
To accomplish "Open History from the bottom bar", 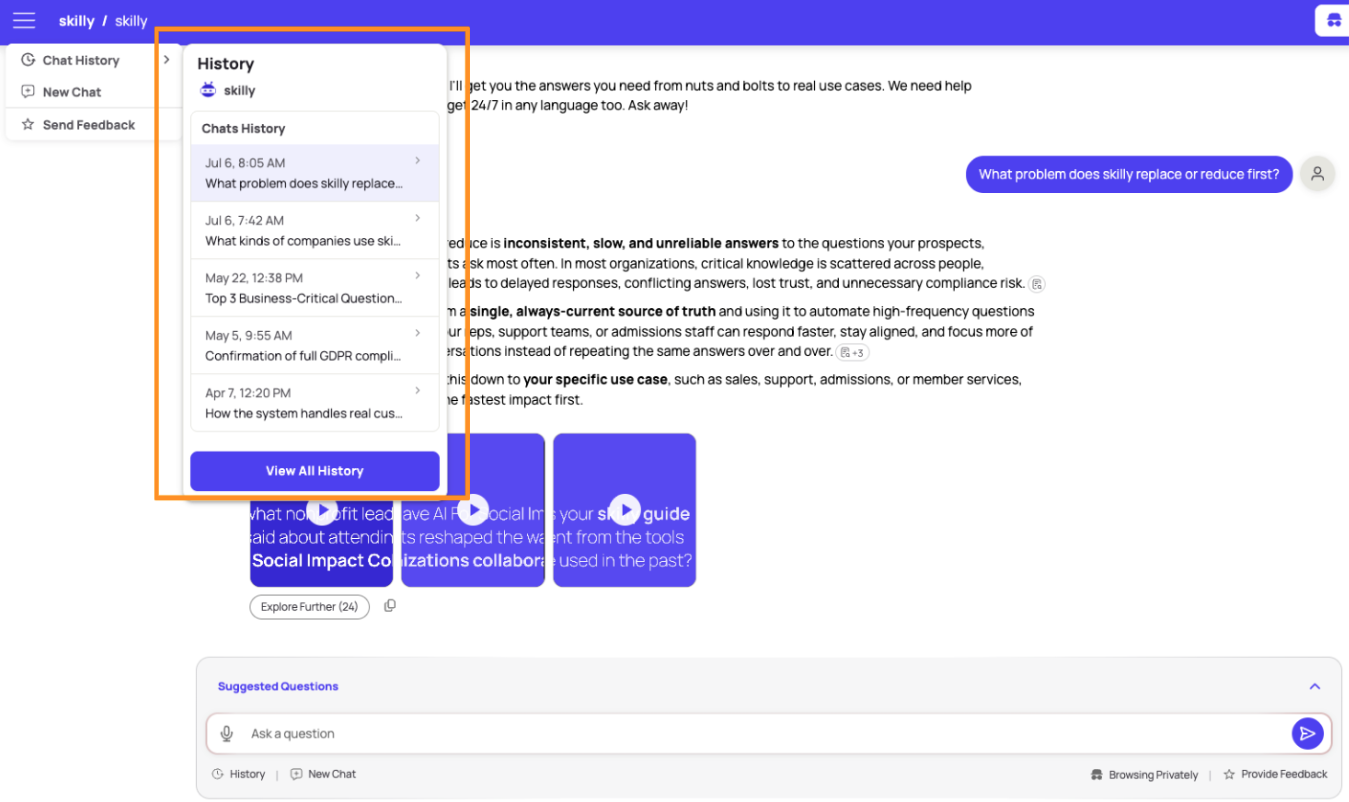I will (x=239, y=774).
